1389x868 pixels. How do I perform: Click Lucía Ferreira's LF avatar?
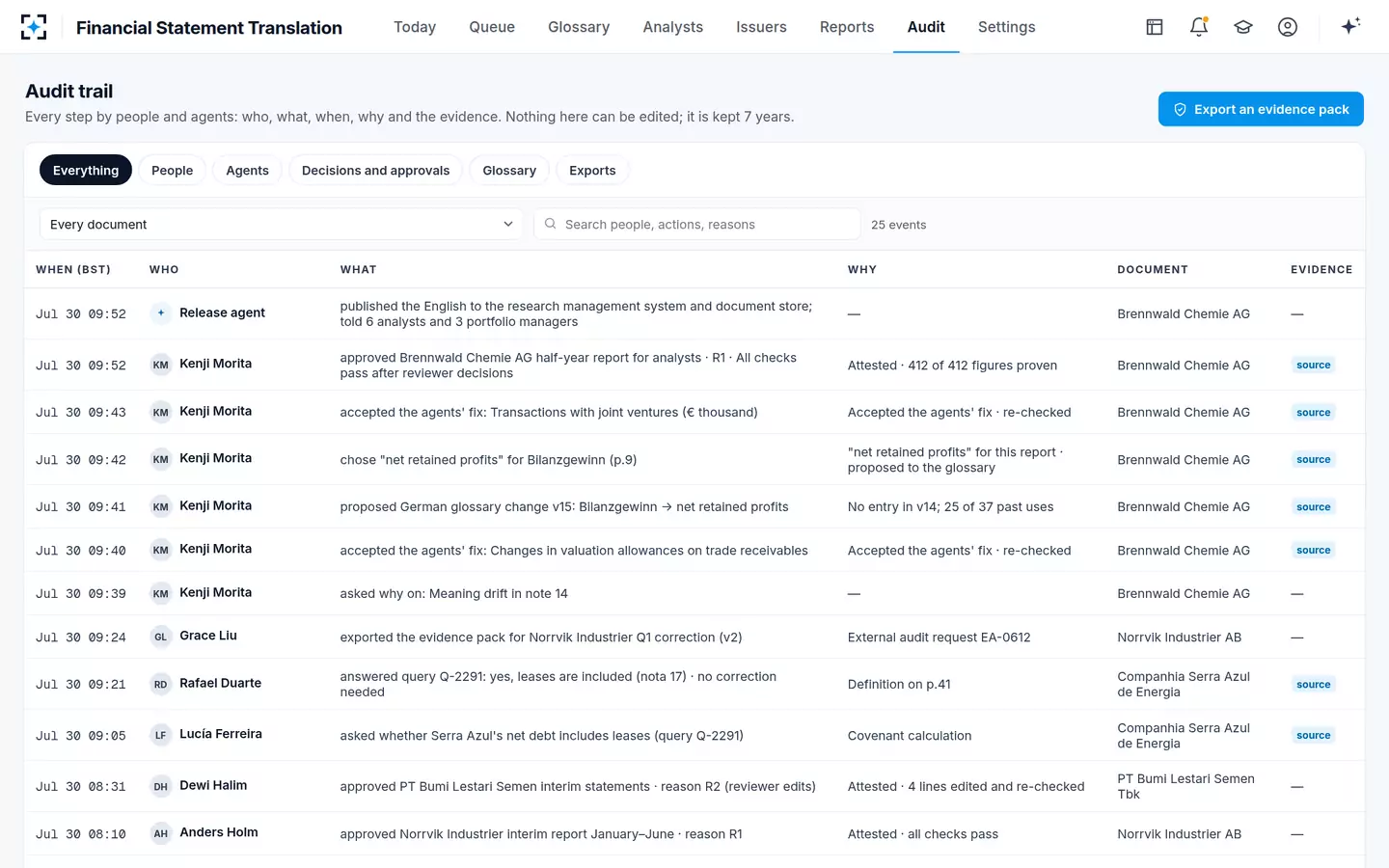pyautogui.click(x=161, y=735)
